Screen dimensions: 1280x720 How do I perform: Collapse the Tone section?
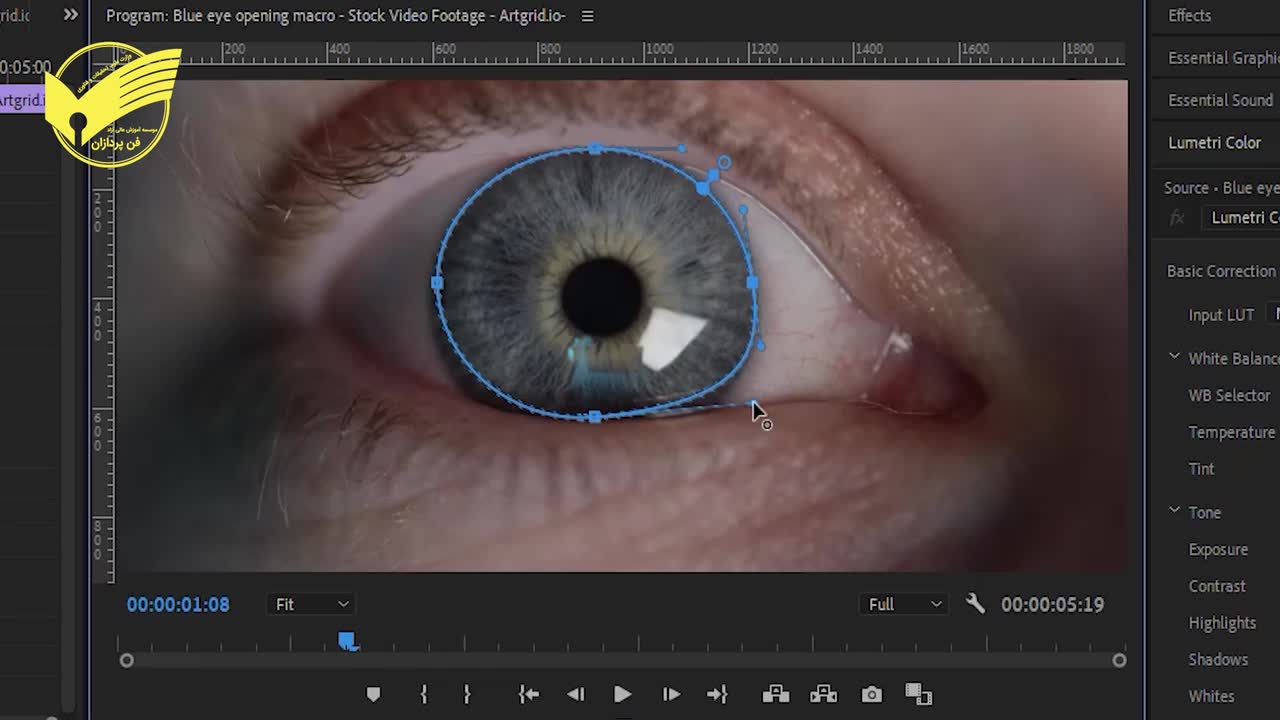point(1175,511)
